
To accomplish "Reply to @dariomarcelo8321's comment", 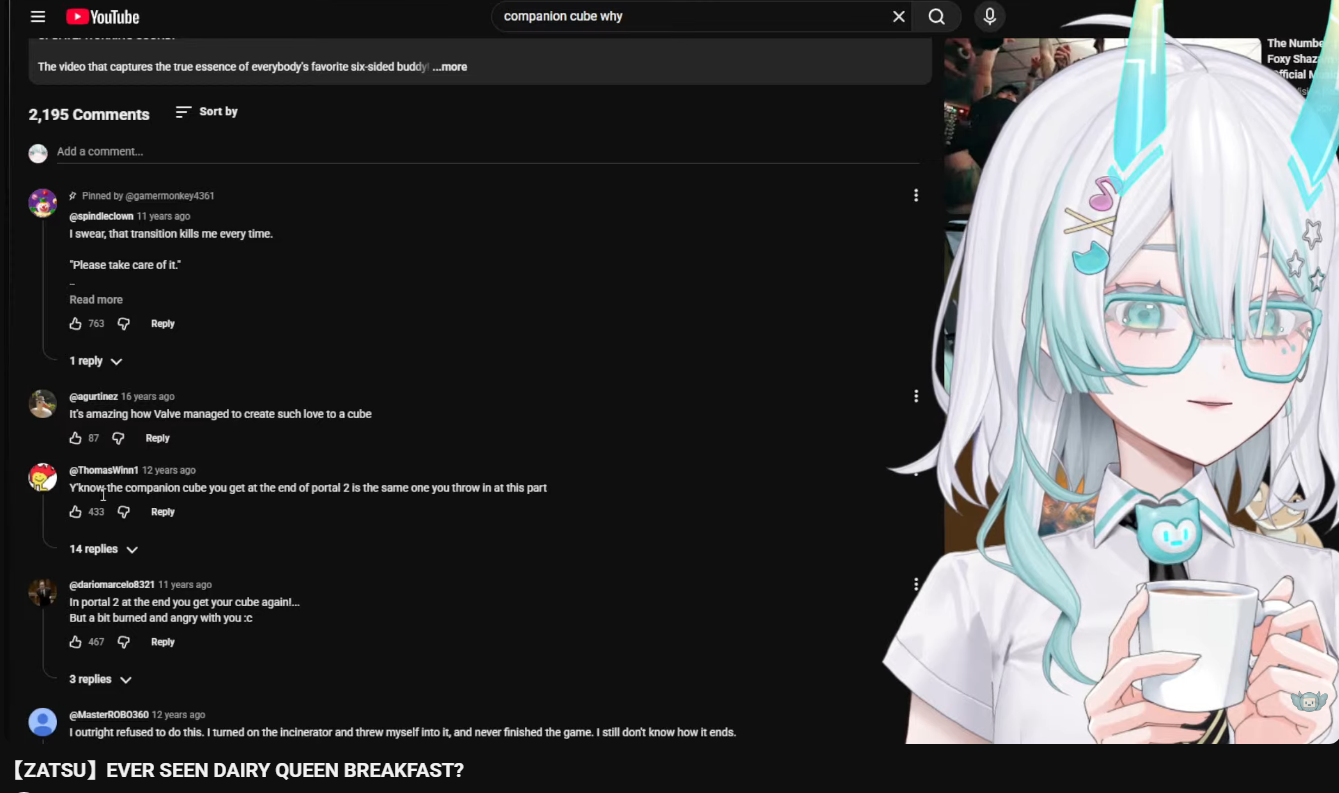I will 163,642.
